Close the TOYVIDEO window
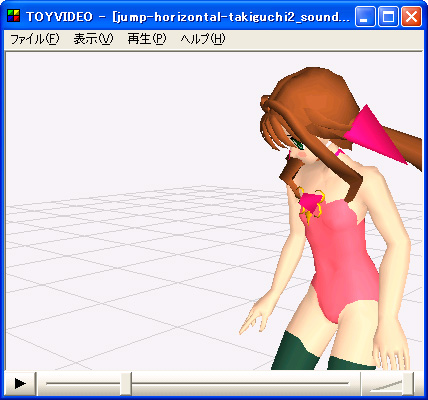This screenshot has height=400, width=428. (411, 16)
